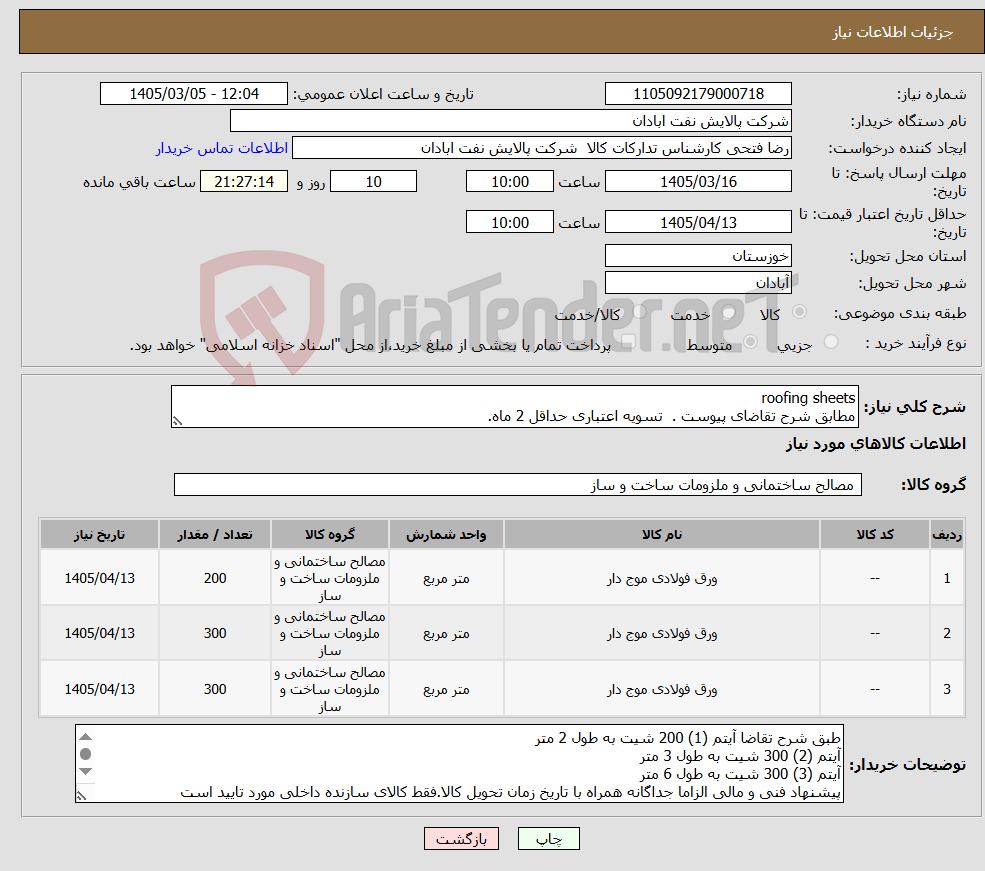Click unit متر مربع in row 3

[x=446, y=689]
